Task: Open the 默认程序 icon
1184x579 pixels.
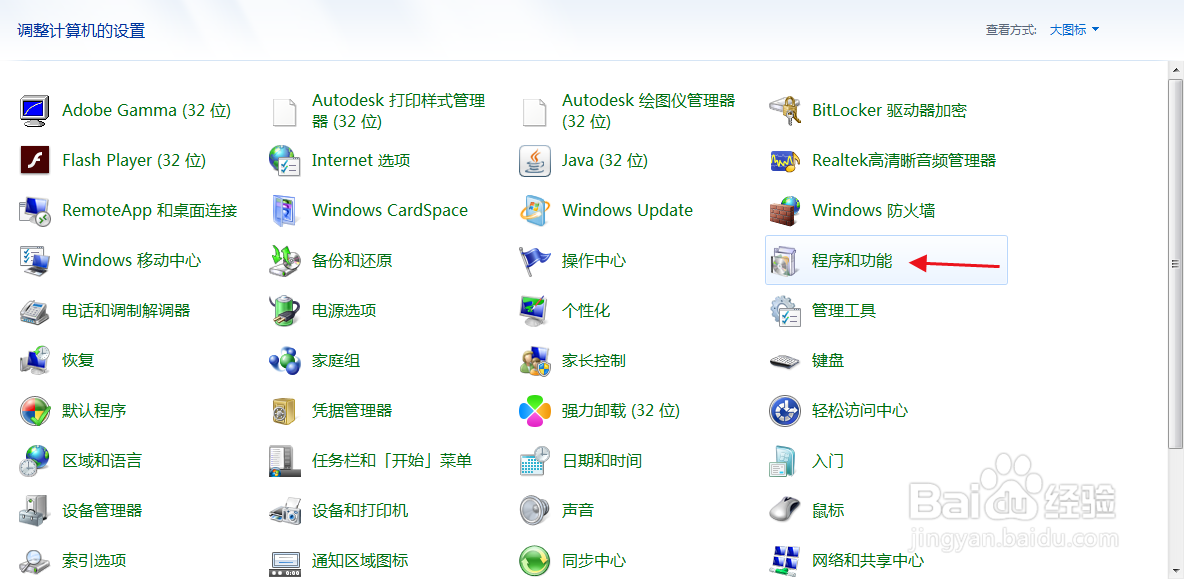Action: [x=34, y=410]
